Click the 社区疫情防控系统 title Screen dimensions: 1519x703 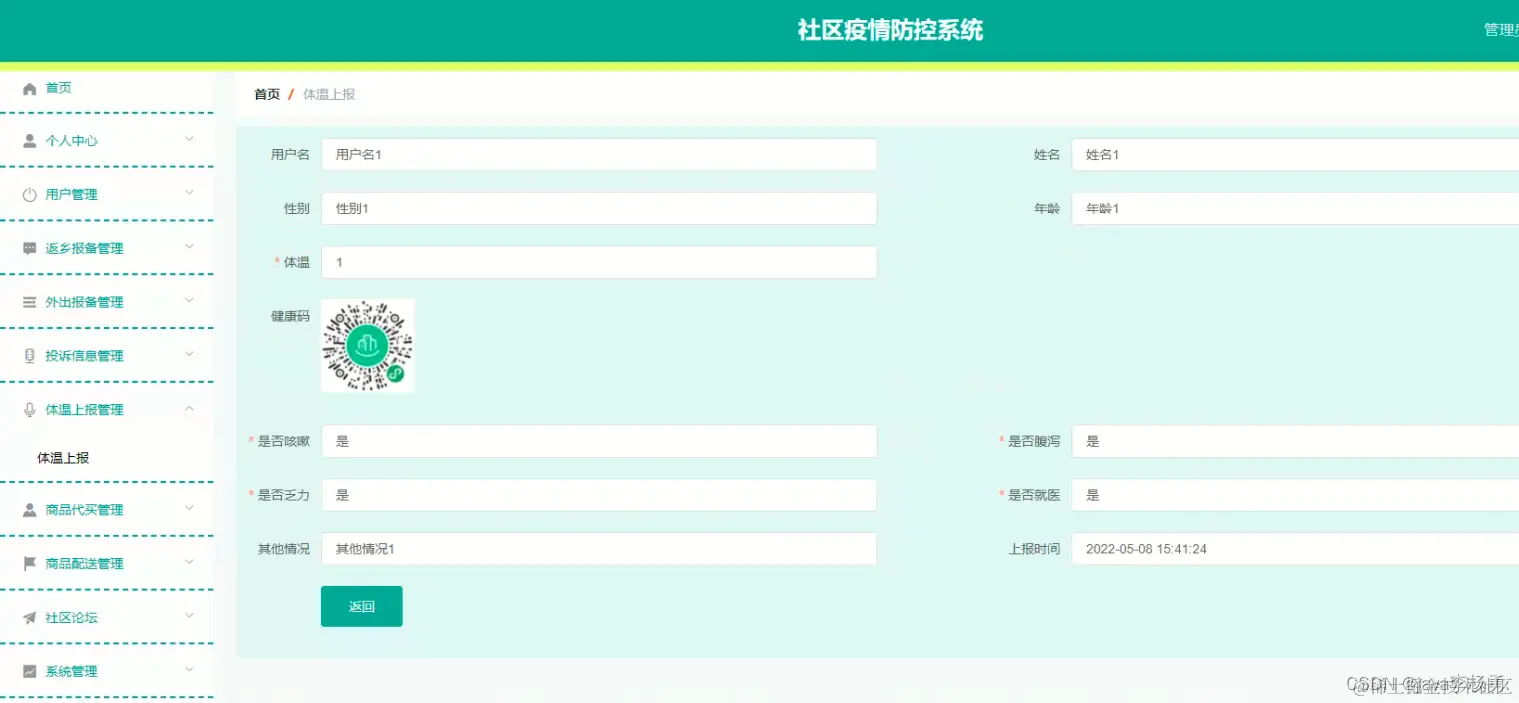click(890, 30)
